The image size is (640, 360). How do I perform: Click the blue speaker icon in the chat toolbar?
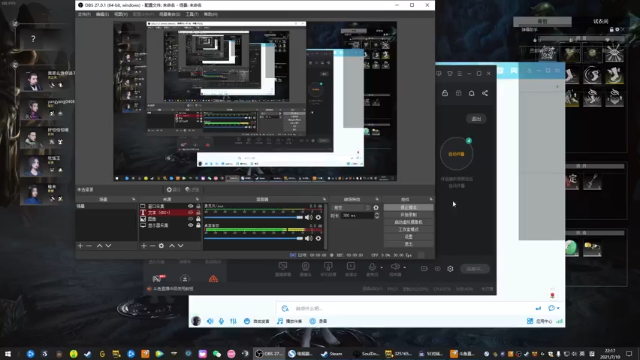click(210, 321)
